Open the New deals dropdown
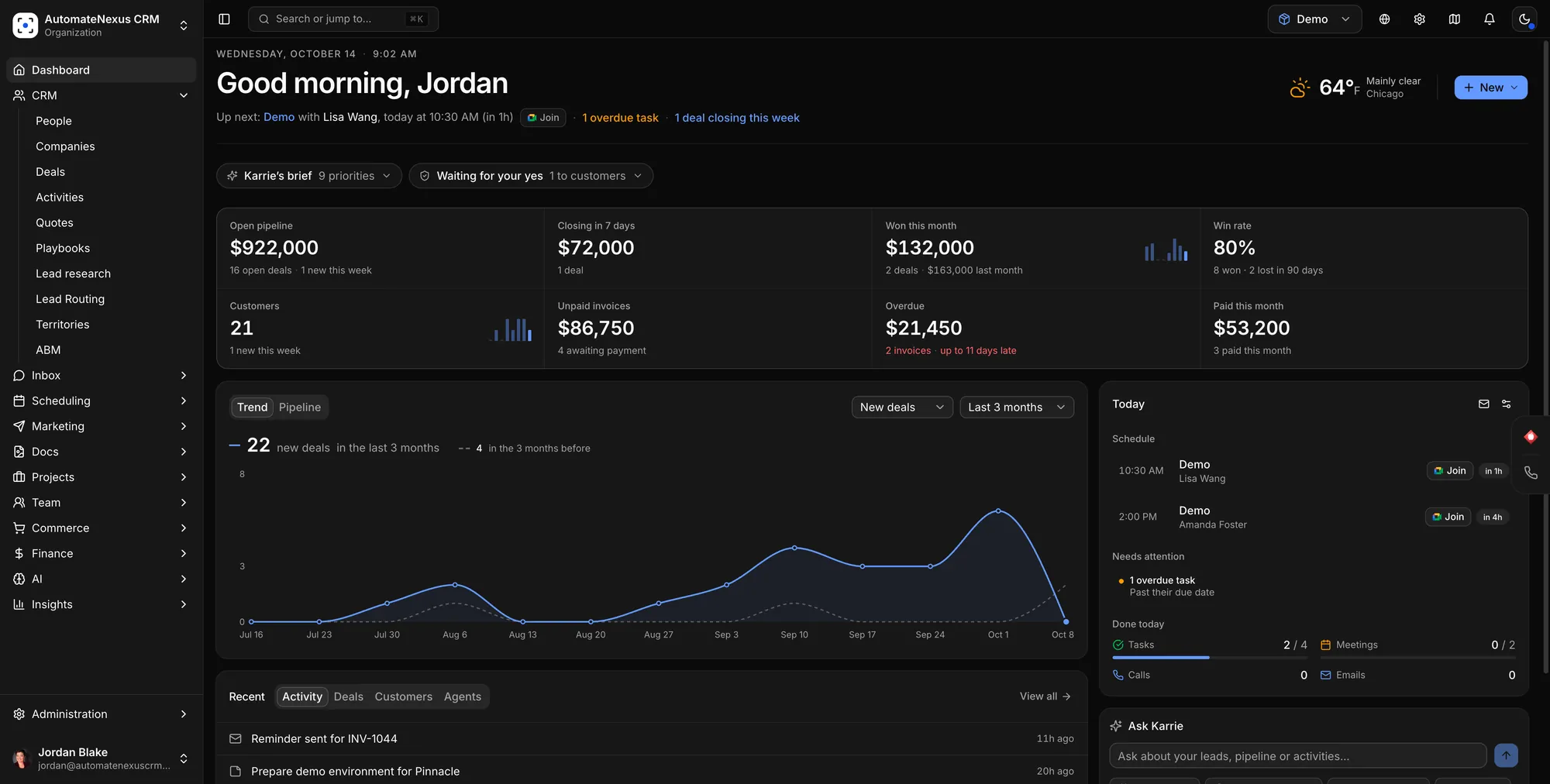Screen dimensions: 1550x784 point(902,407)
